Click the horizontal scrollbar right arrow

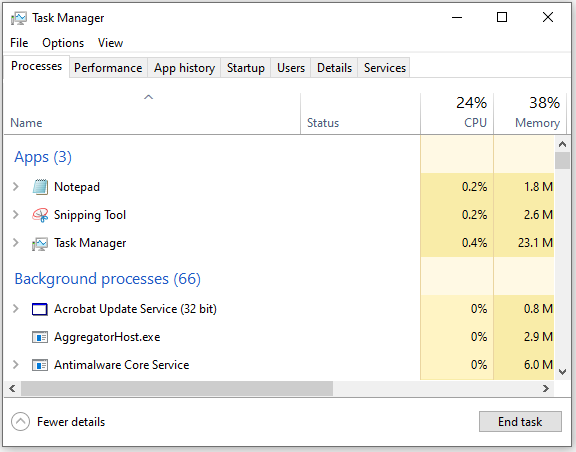click(x=546, y=388)
